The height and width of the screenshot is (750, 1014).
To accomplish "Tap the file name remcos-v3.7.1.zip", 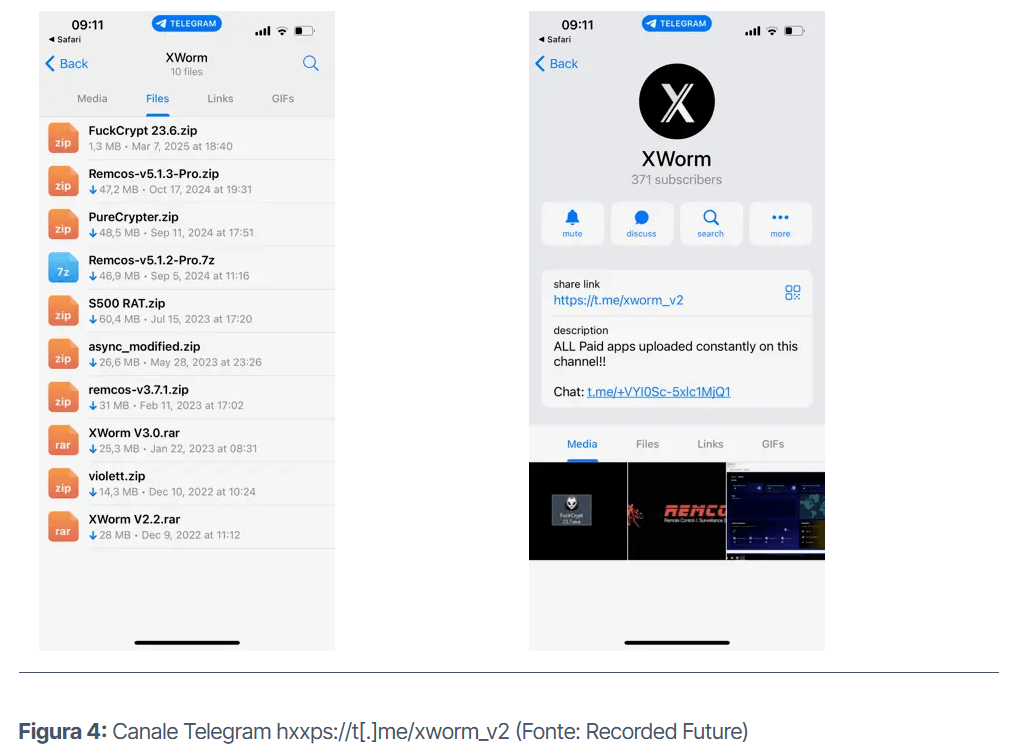I will coord(138,389).
